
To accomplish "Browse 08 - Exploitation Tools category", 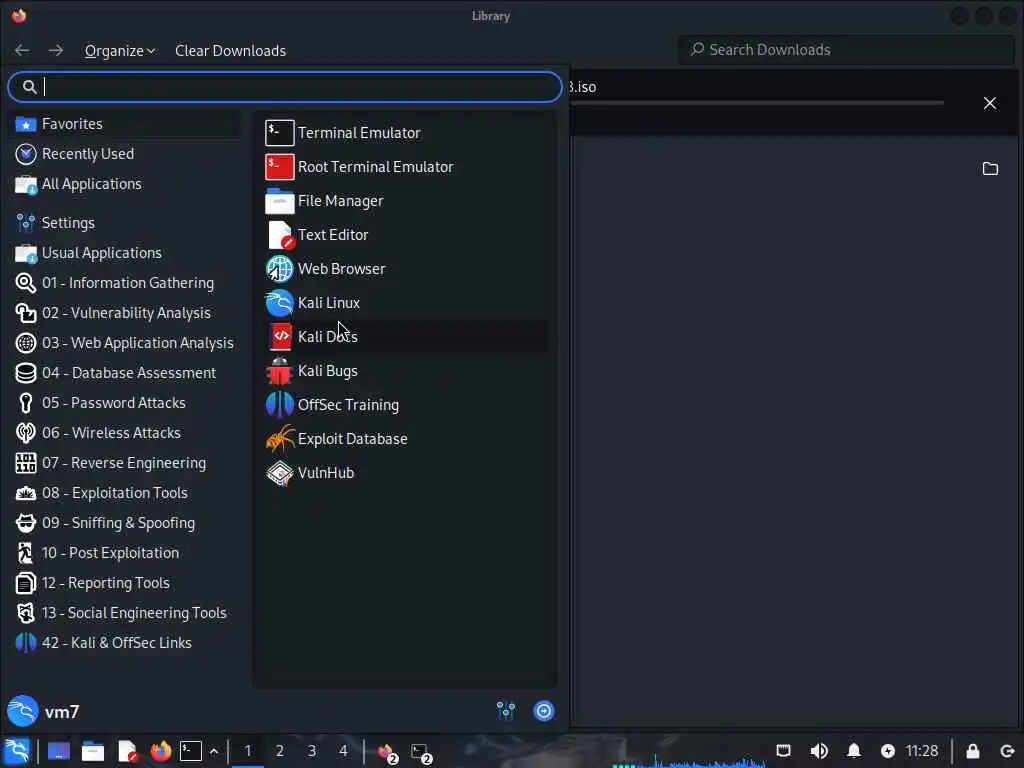I will coord(124,493).
